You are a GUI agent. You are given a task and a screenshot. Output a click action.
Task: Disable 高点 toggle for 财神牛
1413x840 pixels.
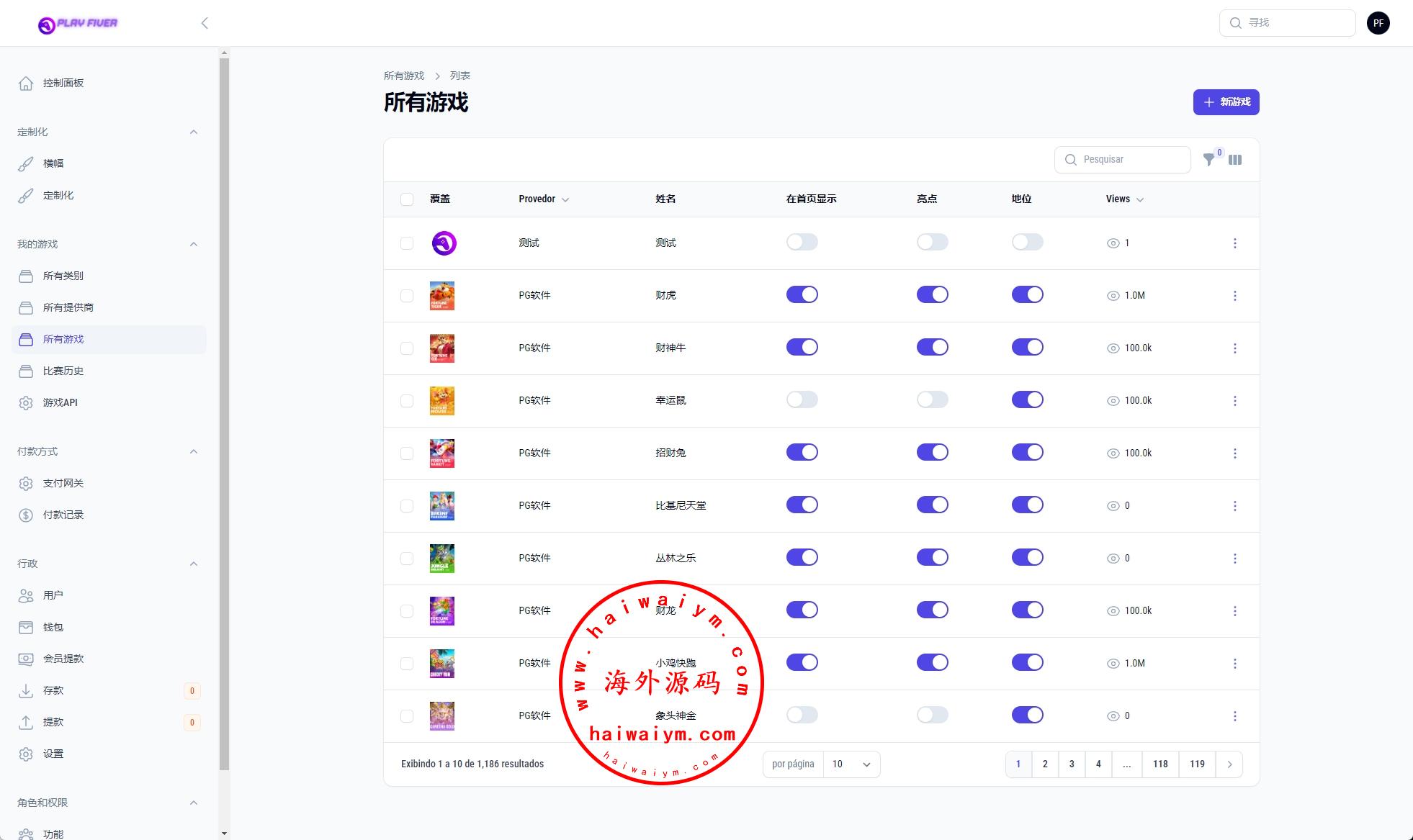tap(932, 347)
